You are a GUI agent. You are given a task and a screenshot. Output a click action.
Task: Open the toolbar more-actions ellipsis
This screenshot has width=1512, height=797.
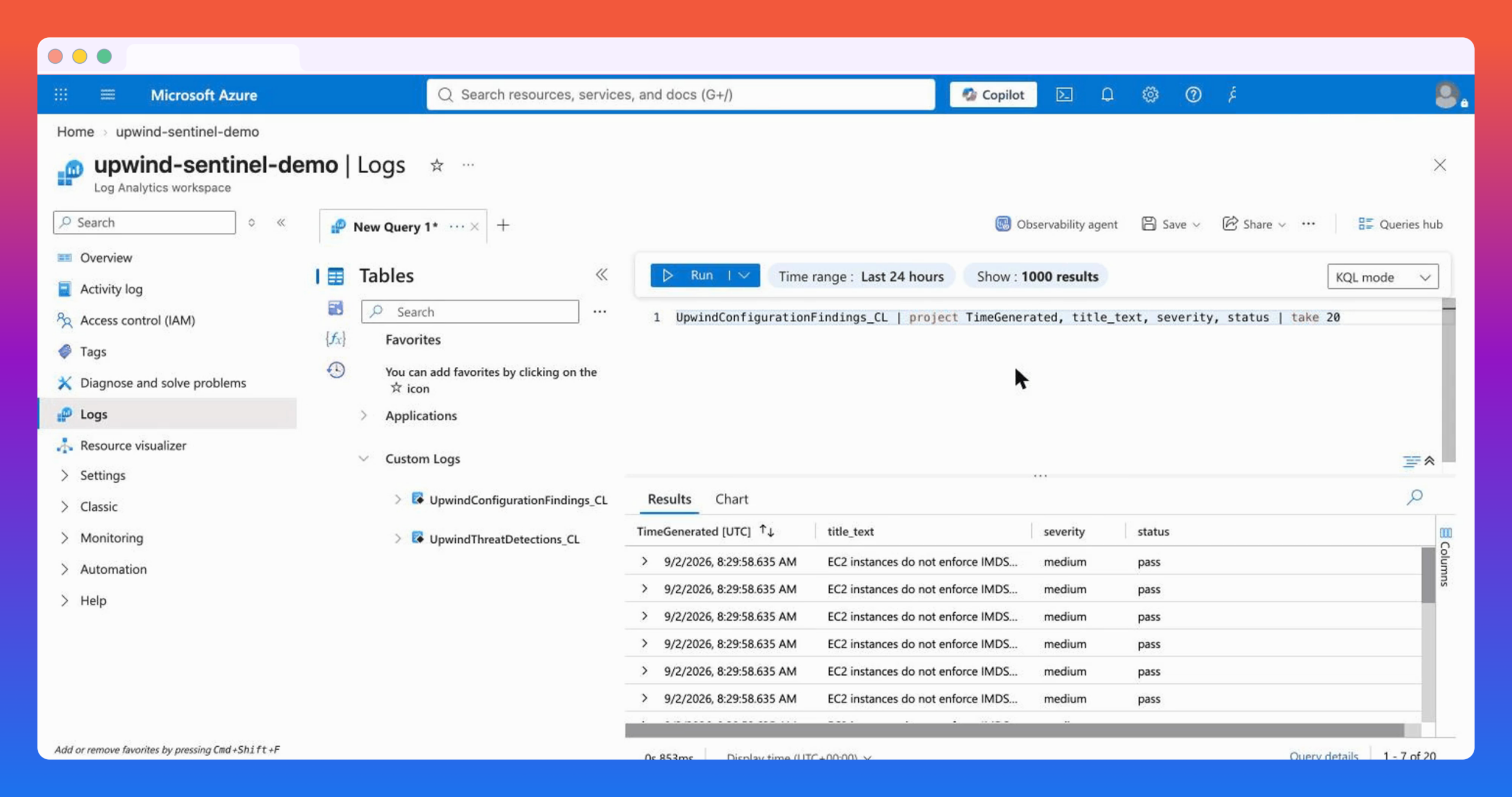(1308, 224)
